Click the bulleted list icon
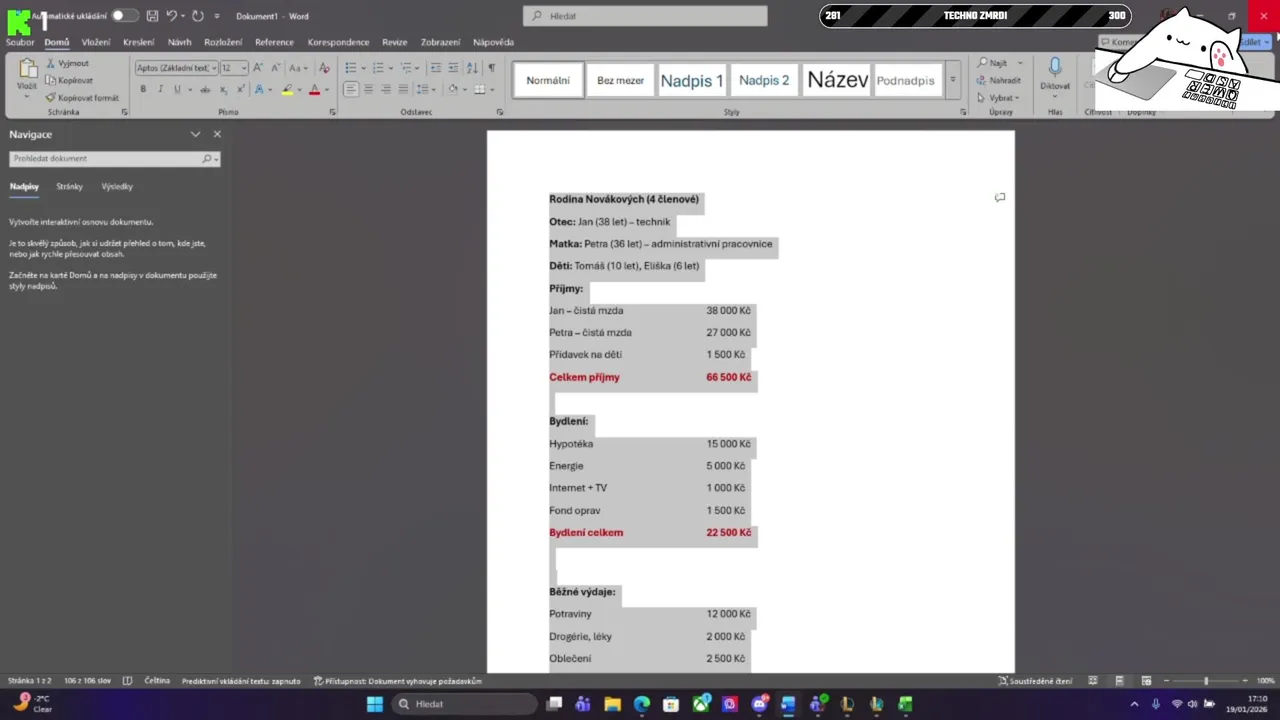 (351, 68)
